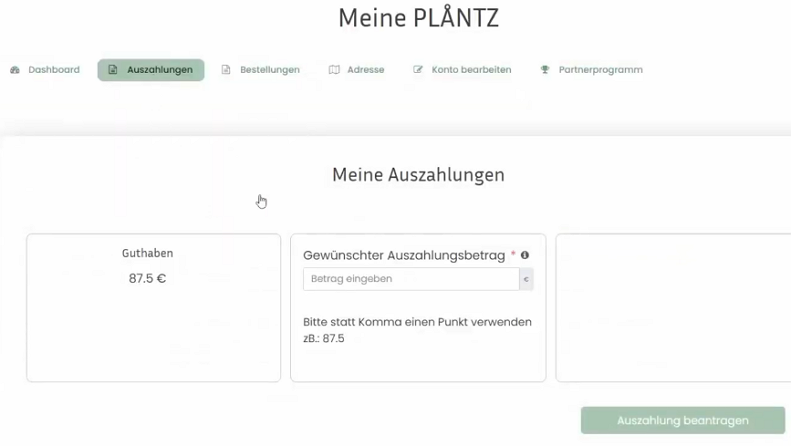This screenshot has height=446, width=791.
Task: Open the Dashboard tab
Action: 45,70
